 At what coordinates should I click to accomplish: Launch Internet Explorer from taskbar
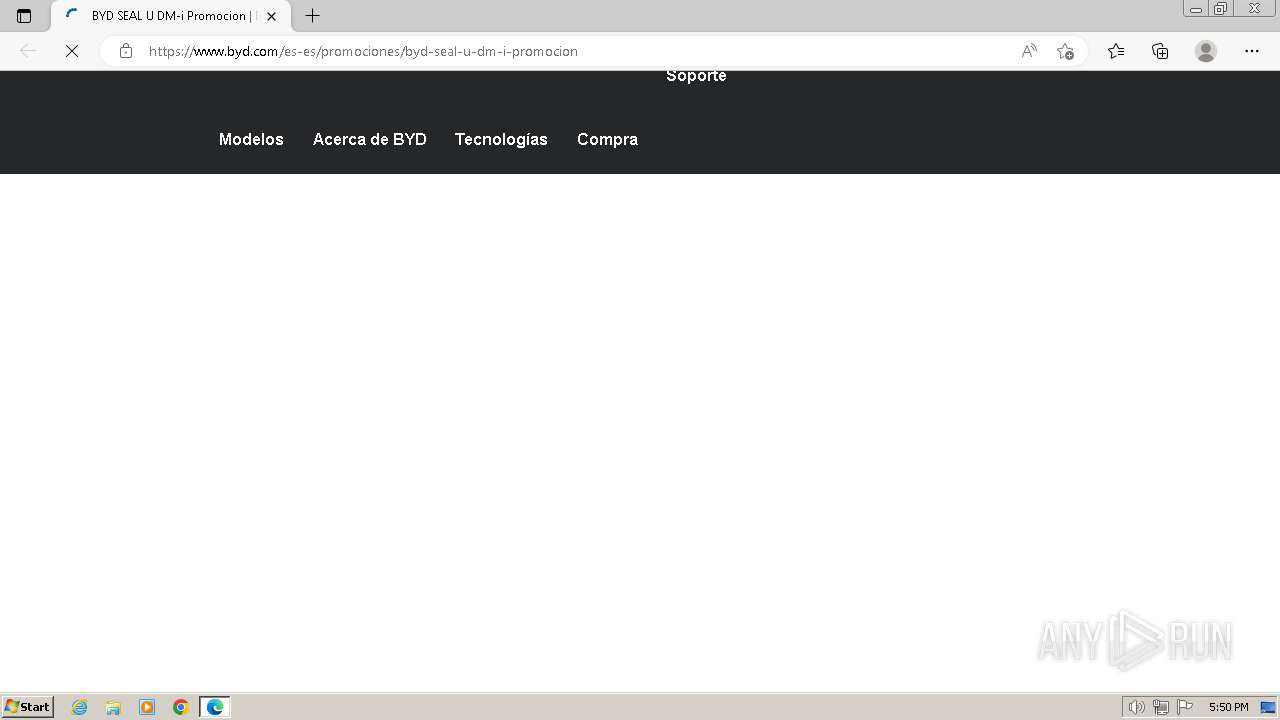80,707
